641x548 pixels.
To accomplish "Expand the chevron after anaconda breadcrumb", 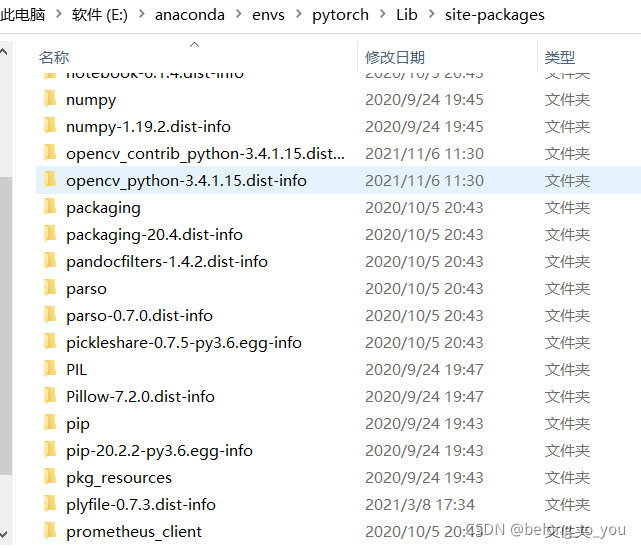I will (238, 14).
